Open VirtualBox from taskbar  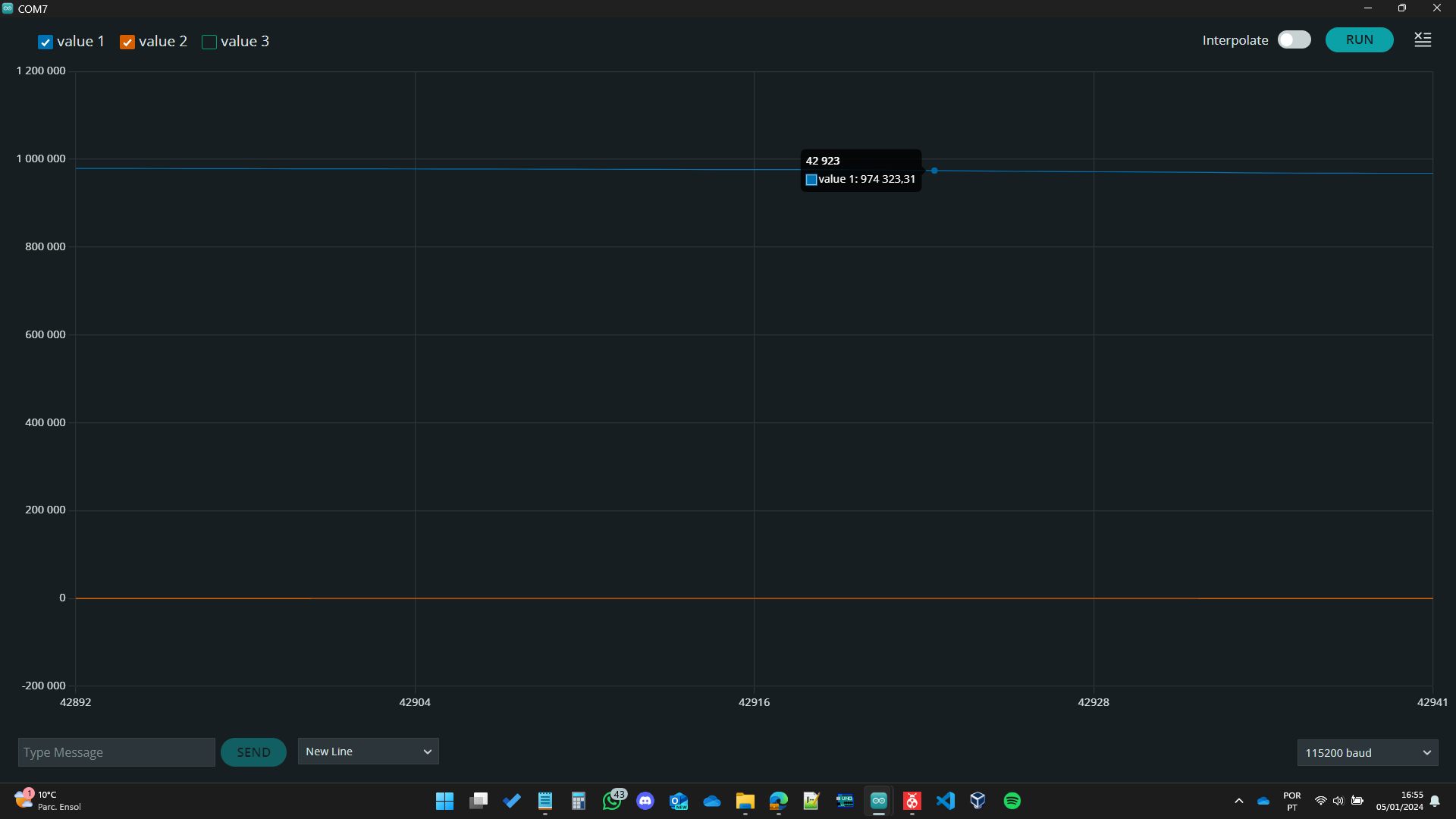(978, 801)
